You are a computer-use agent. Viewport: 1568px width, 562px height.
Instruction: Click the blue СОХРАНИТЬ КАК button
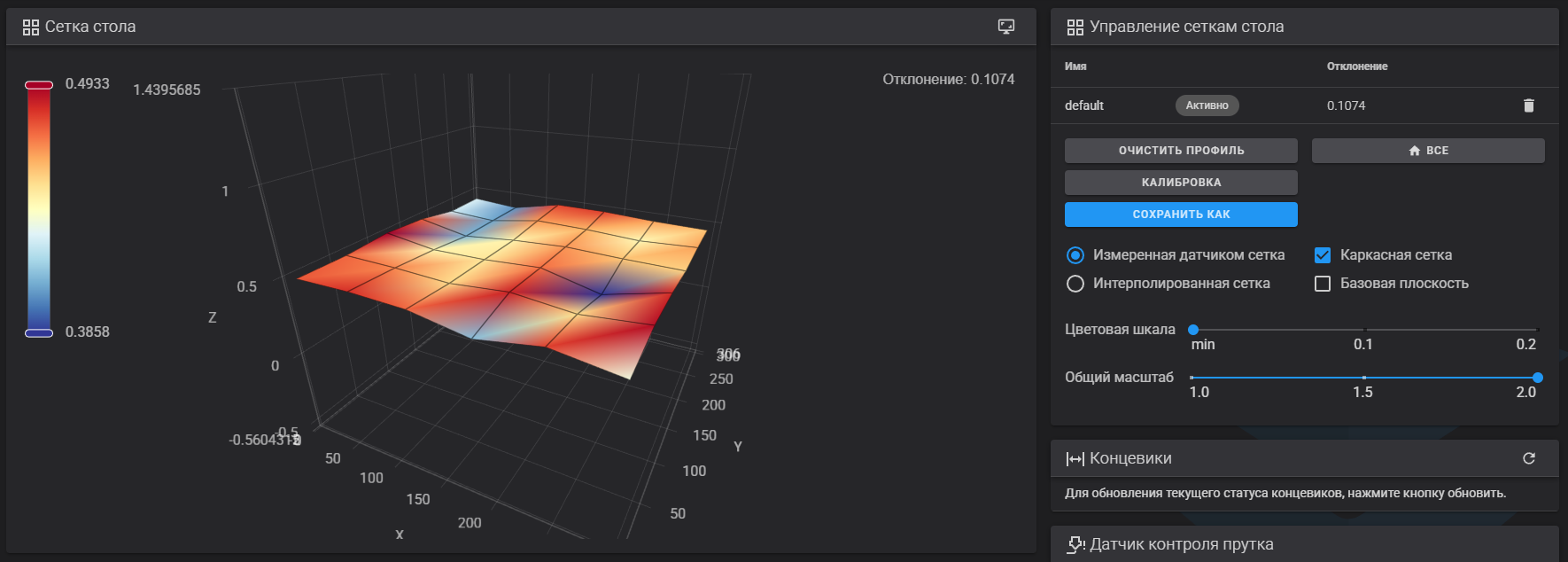coord(1181,215)
